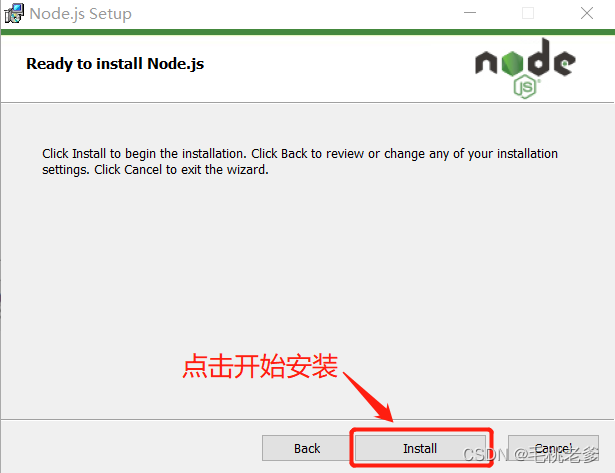Click the installer icon in the title bar
The height and width of the screenshot is (473, 615).
[14, 13]
